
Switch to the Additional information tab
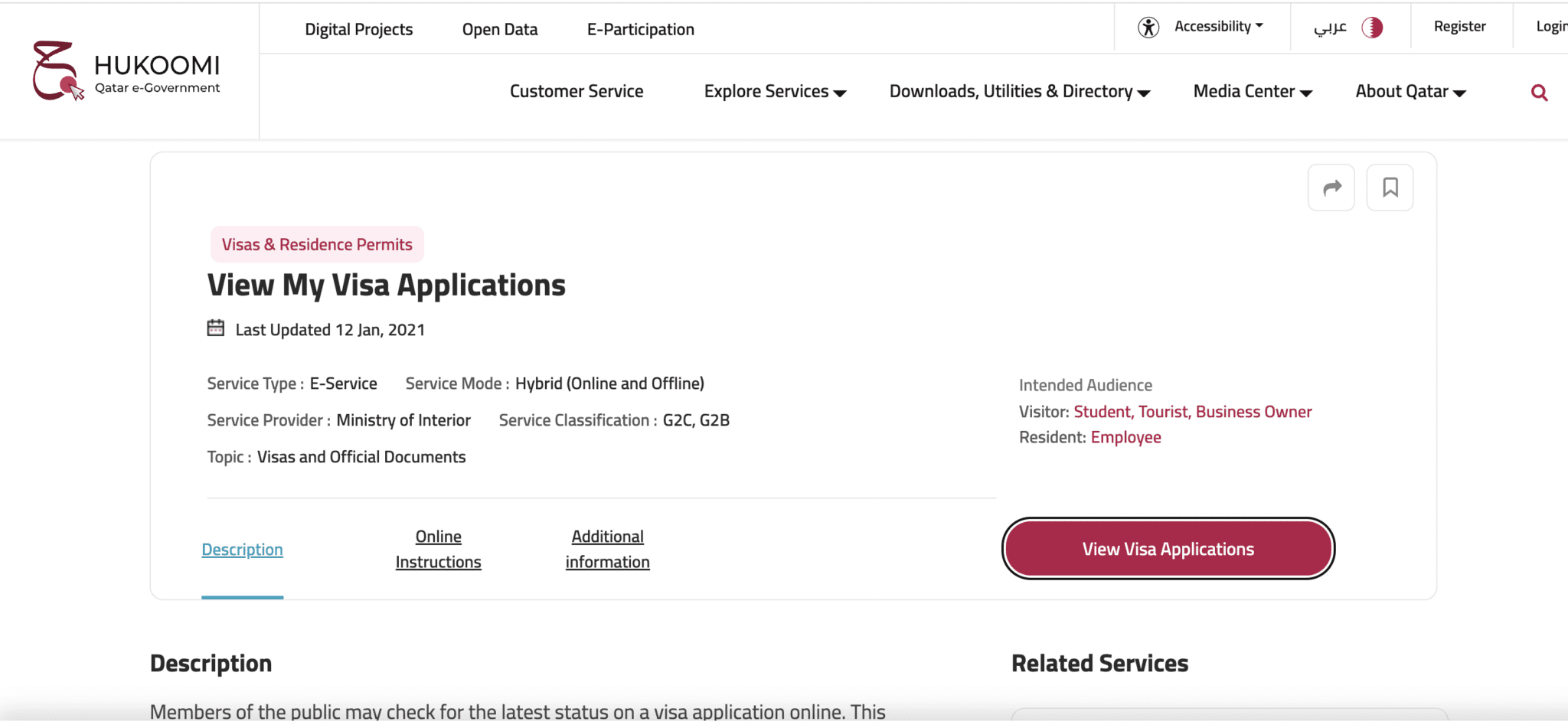click(x=607, y=548)
